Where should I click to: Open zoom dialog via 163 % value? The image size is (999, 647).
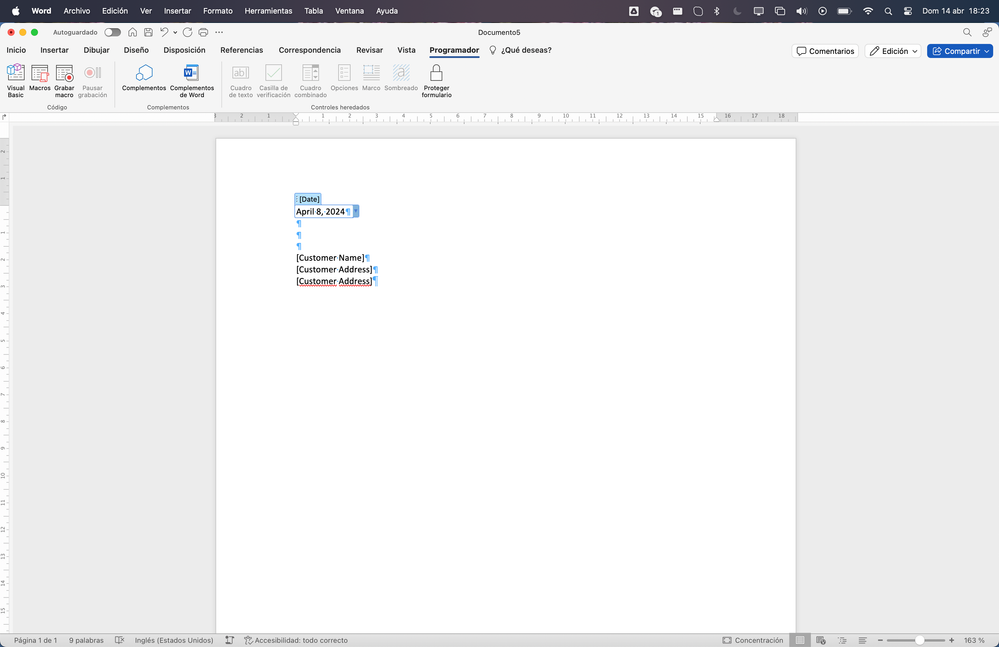(974, 640)
